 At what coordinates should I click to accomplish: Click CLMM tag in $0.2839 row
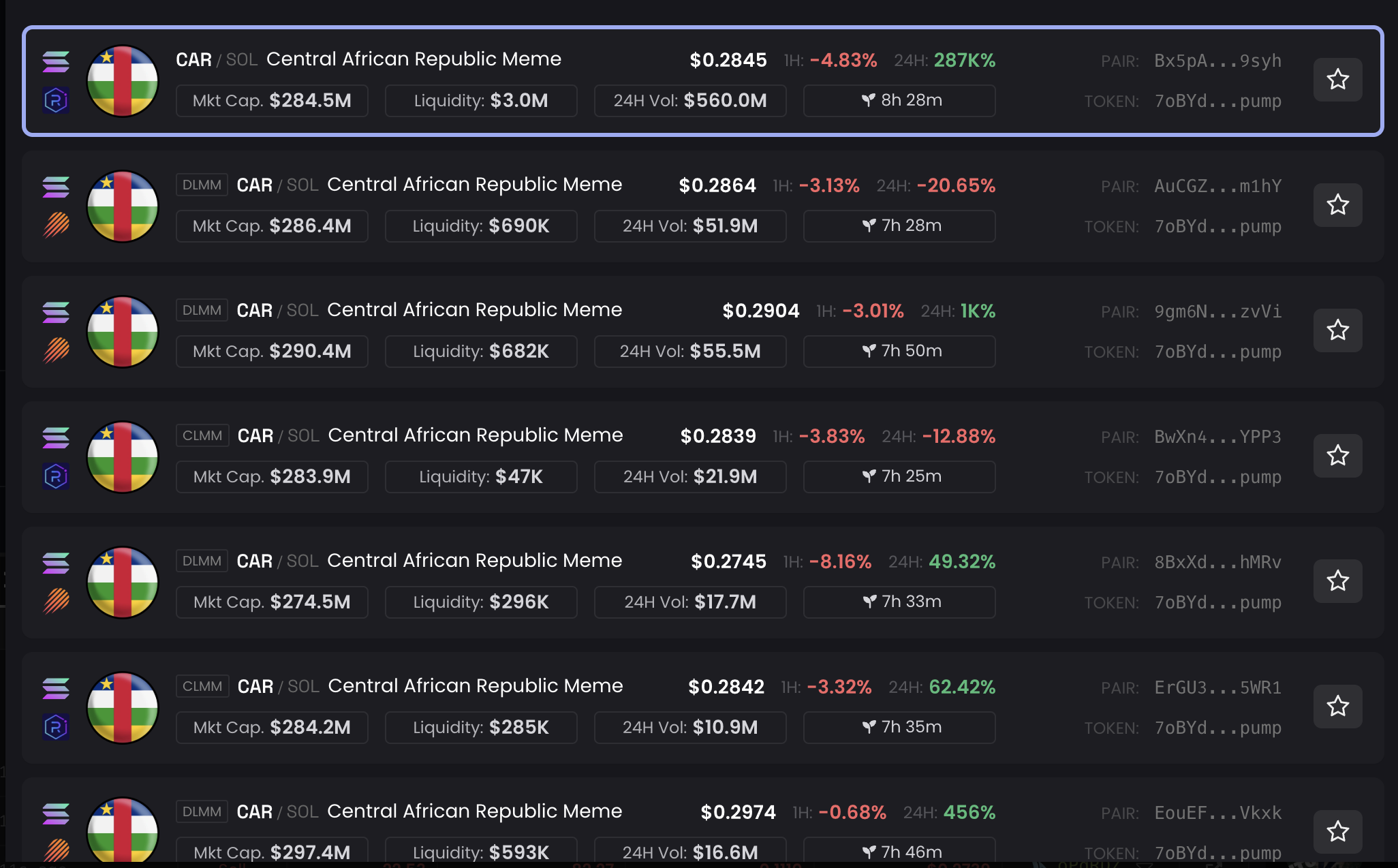(202, 435)
